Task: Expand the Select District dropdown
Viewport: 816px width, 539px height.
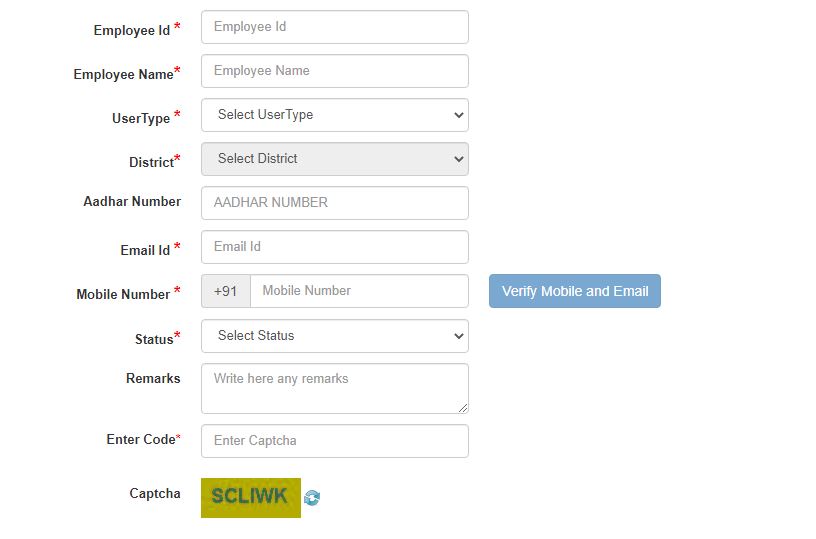Action: click(335, 159)
